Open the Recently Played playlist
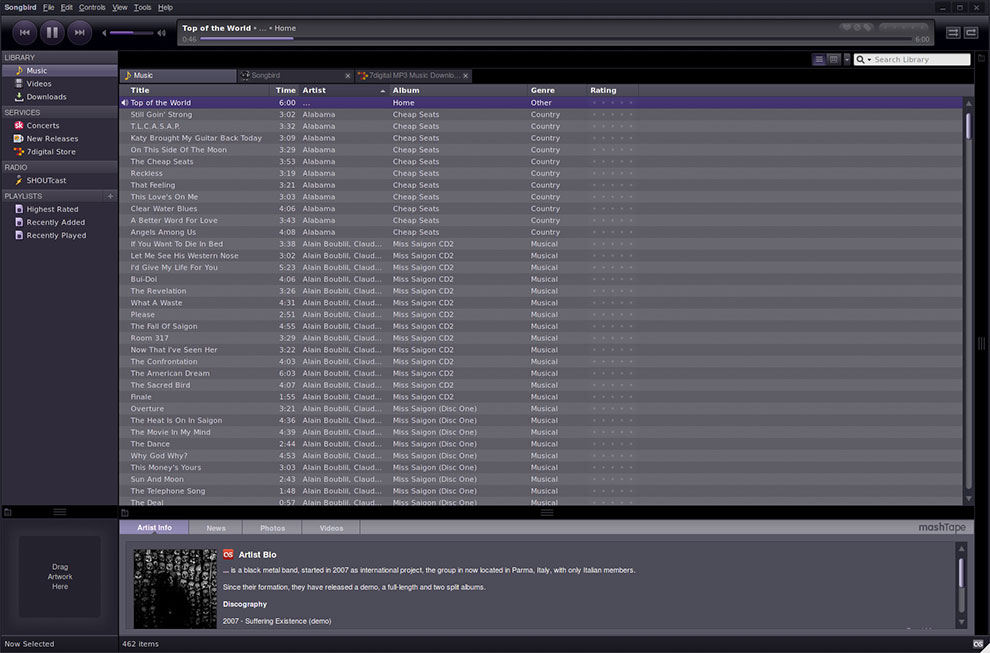 (x=59, y=236)
